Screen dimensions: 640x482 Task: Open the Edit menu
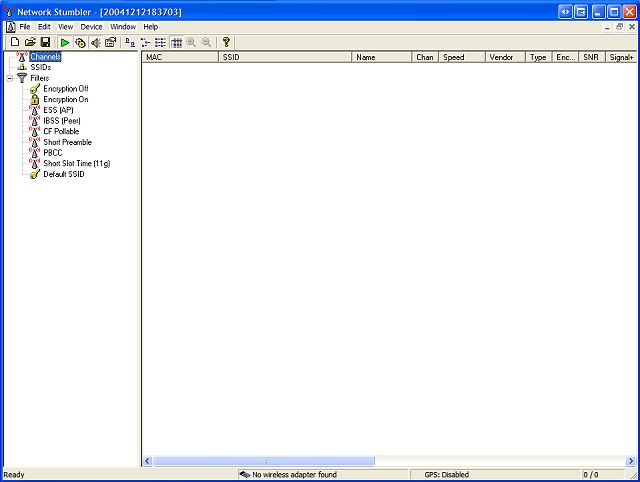(x=44, y=27)
